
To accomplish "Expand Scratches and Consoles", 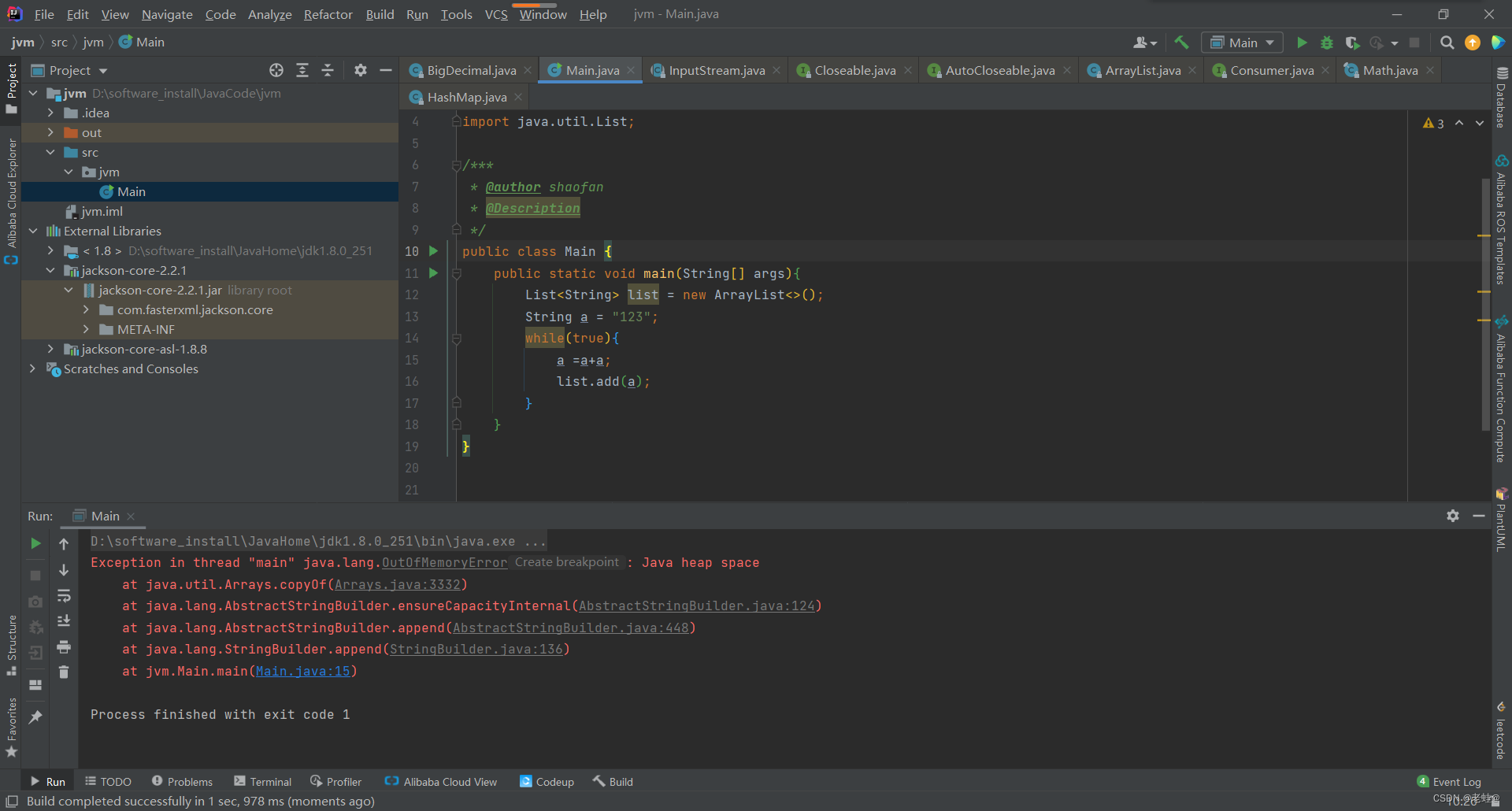I will point(33,368).
